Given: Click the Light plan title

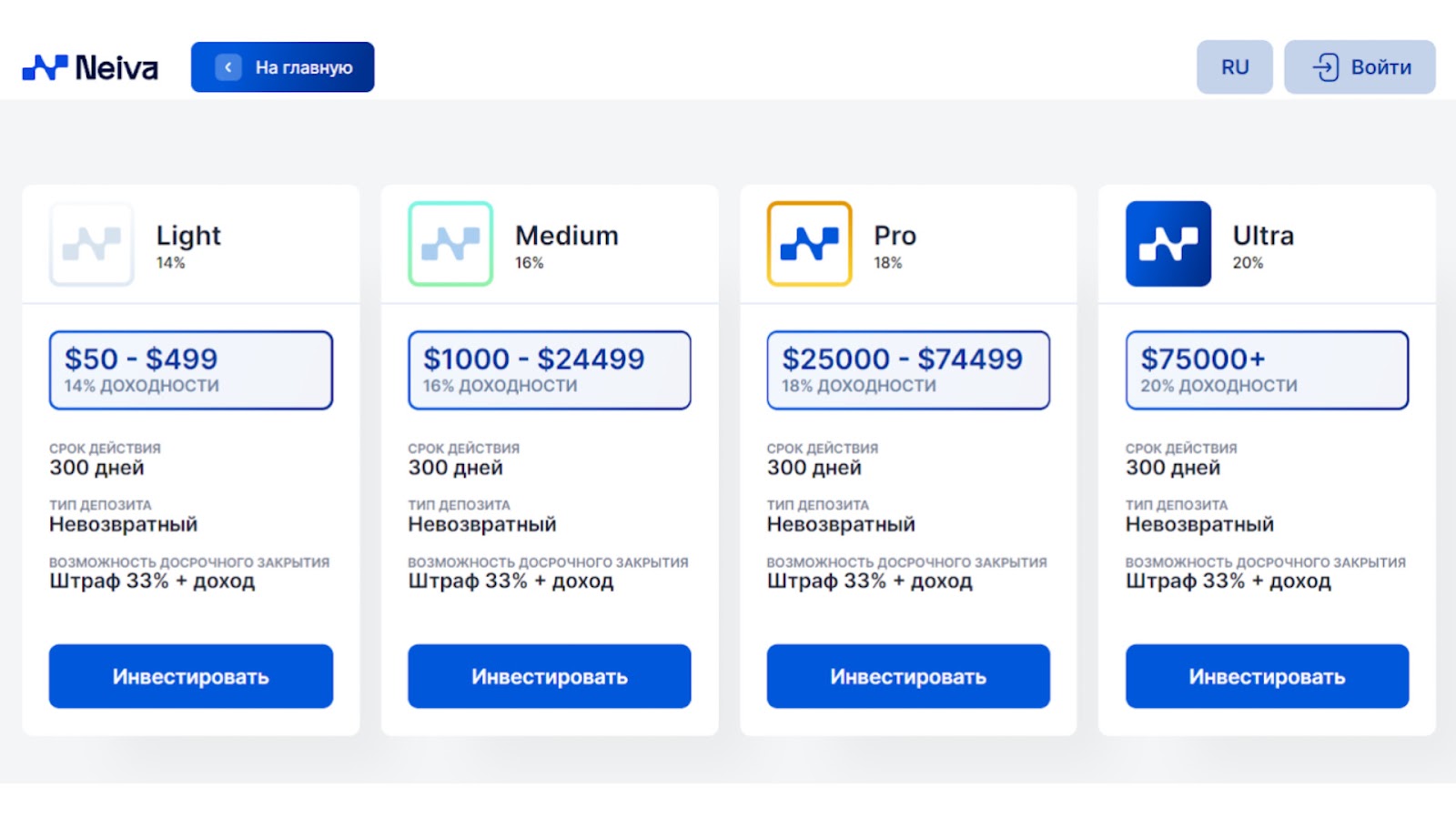Looking at the screenshot, I should pos(188,236).
